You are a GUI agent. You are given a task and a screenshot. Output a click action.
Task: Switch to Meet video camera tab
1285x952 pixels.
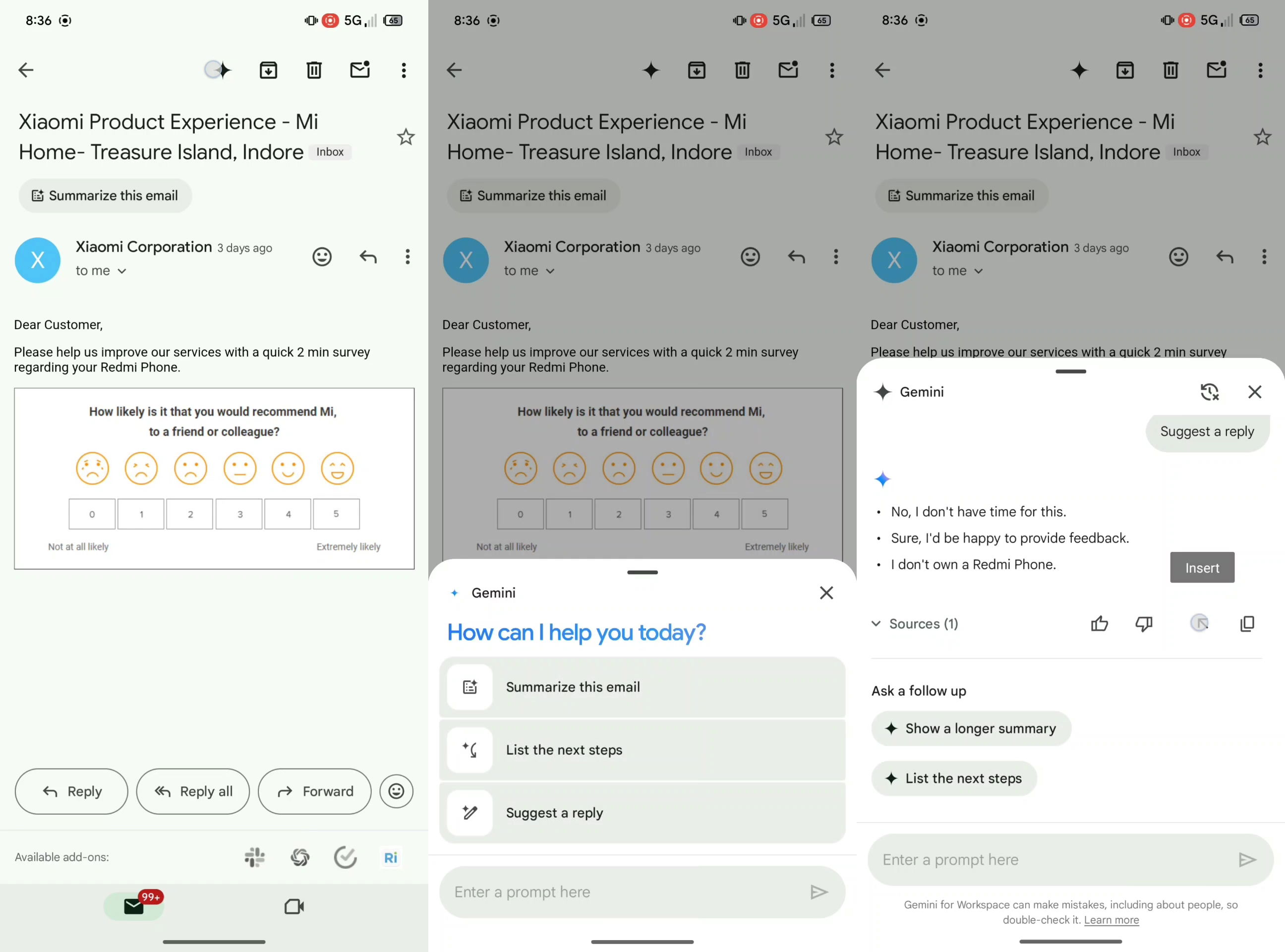point(294,906)
